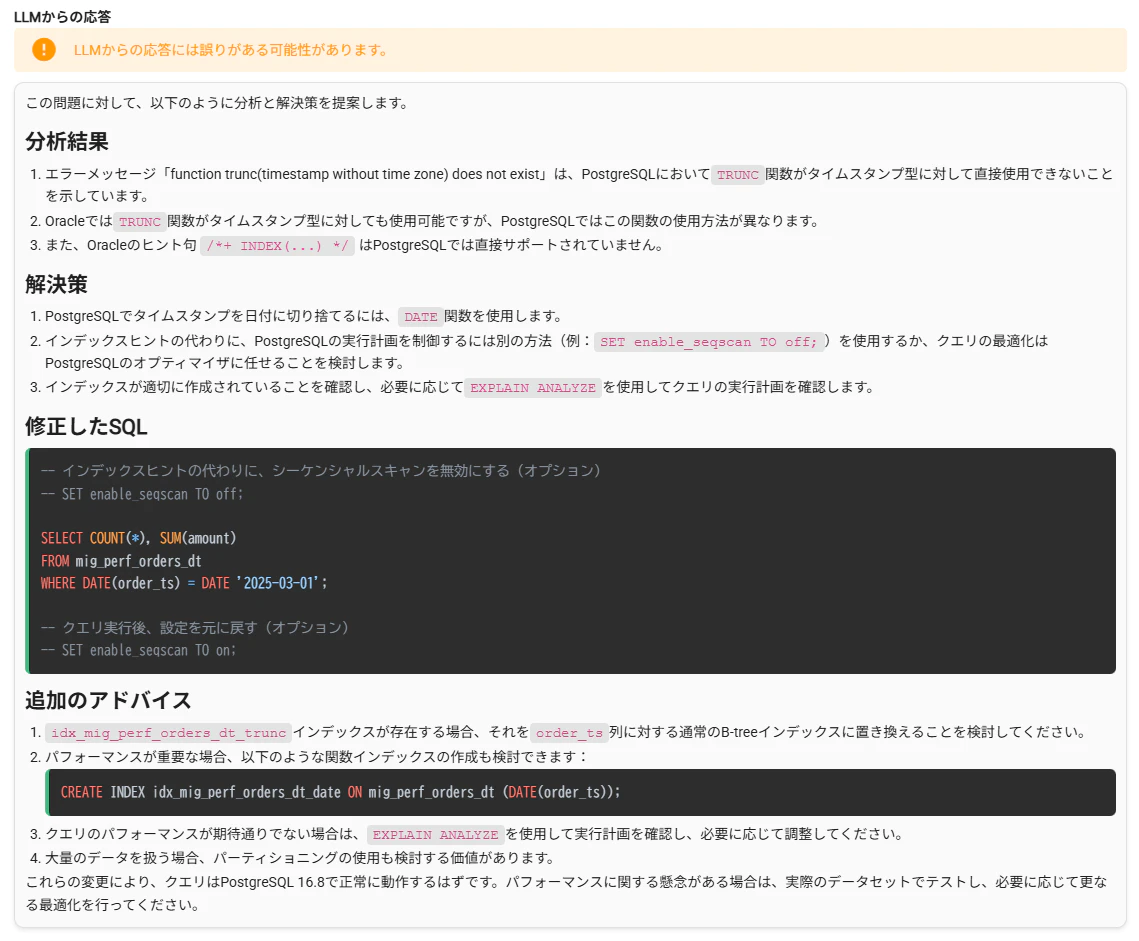This screenshot has width=1139, height=941.
Task: Click the '解決策' heading
Action: point(56,284)
